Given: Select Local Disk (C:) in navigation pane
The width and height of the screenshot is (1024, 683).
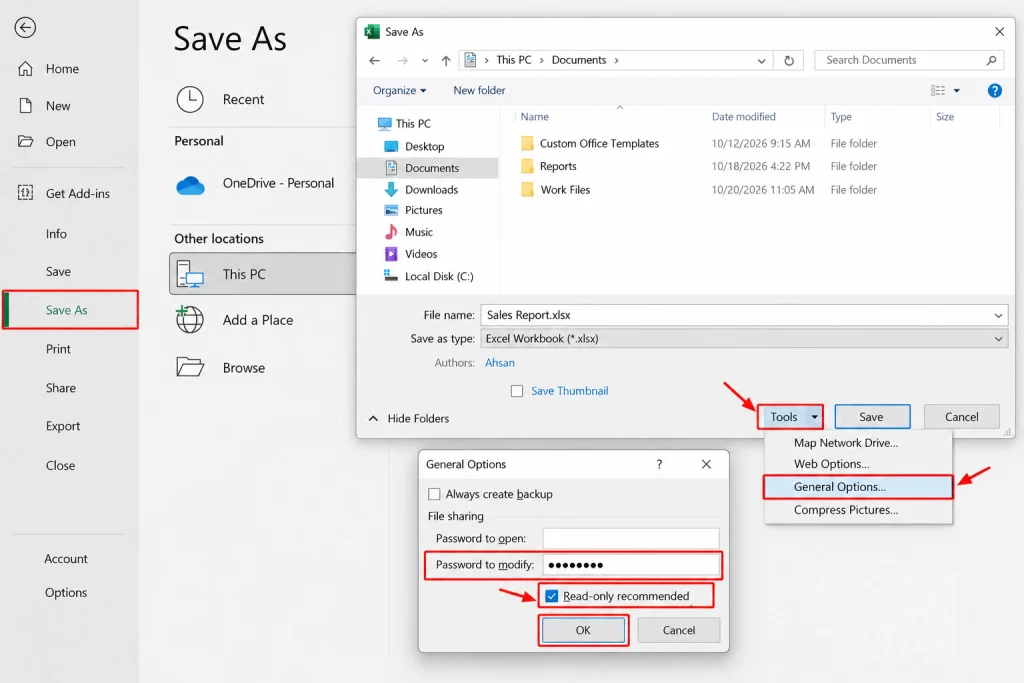Looking at the screenshot, I should [429, 276].
